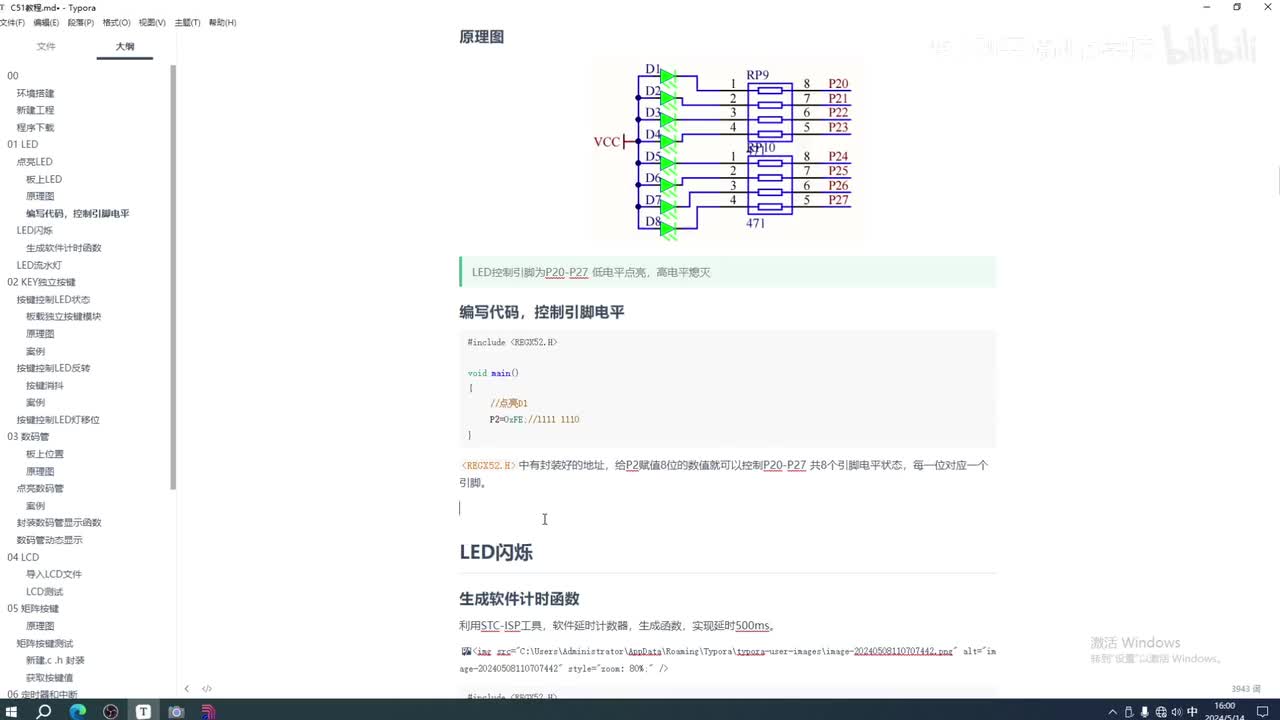
Task: Select Typora icon in taskbar
Action: 143,711
